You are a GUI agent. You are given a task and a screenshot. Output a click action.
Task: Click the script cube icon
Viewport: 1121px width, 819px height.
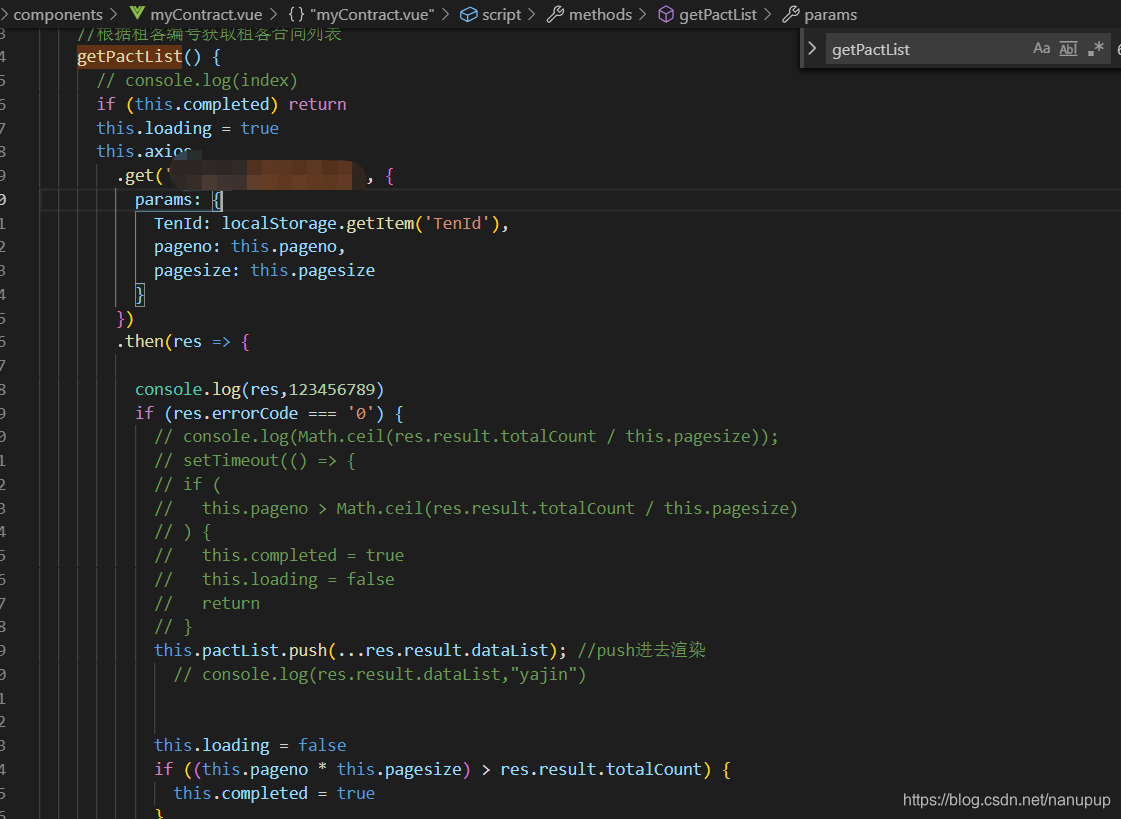(469, 14)
